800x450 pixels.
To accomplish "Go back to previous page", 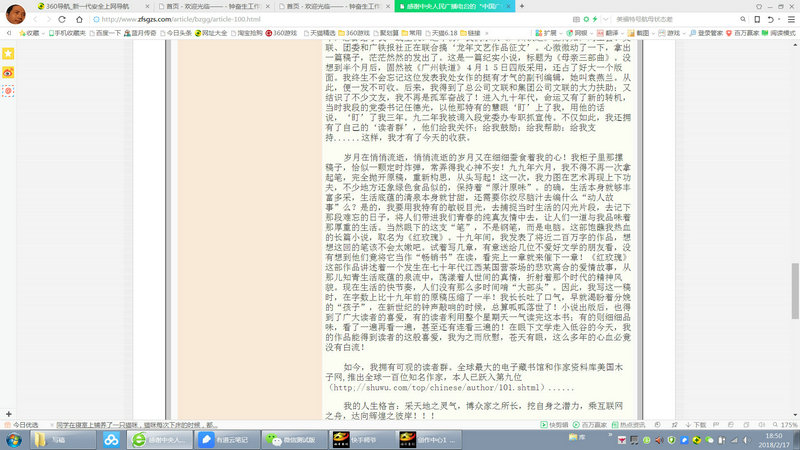I will point(35,19).
